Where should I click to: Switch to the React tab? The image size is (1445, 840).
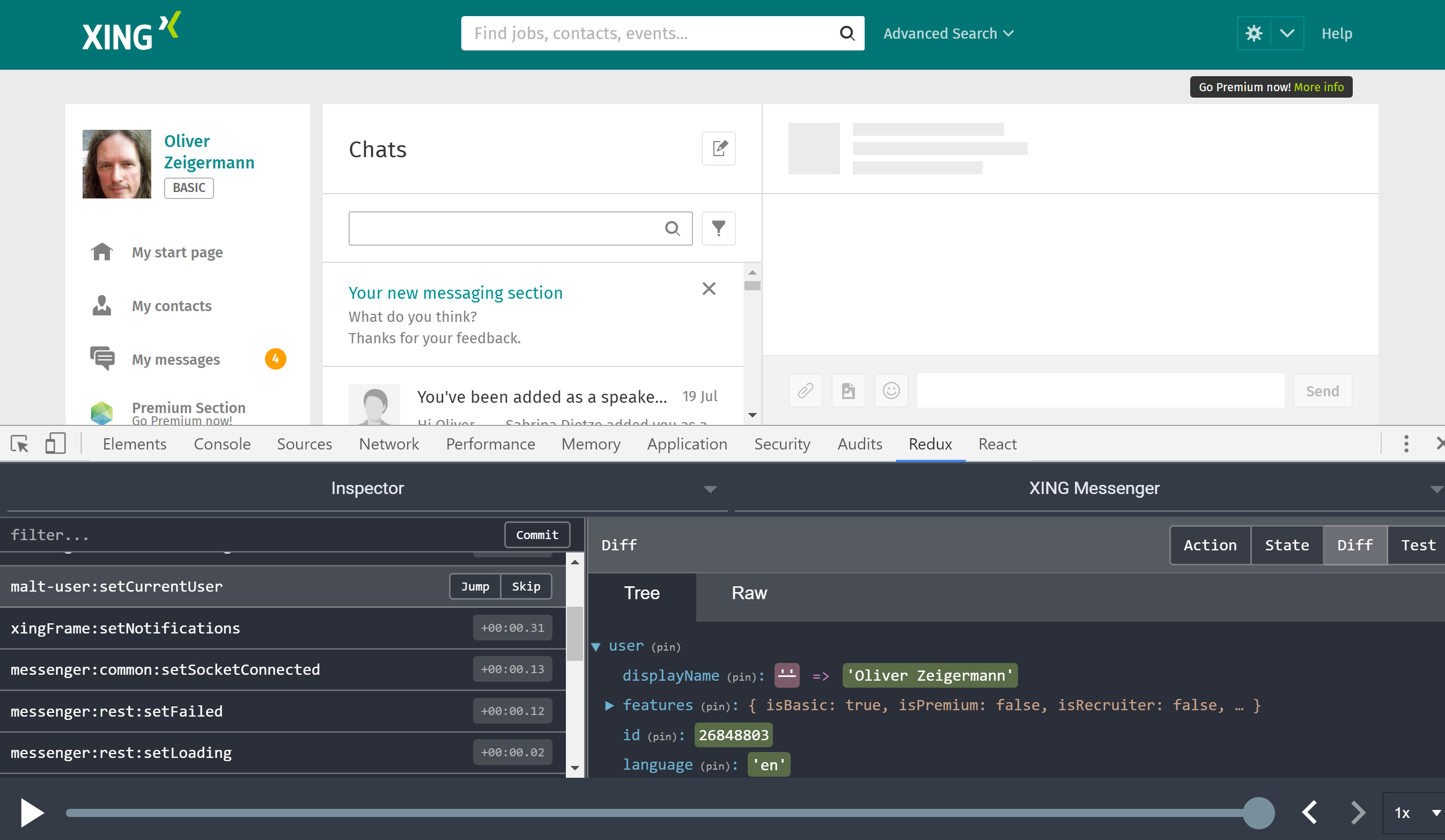tap(997, 444)
